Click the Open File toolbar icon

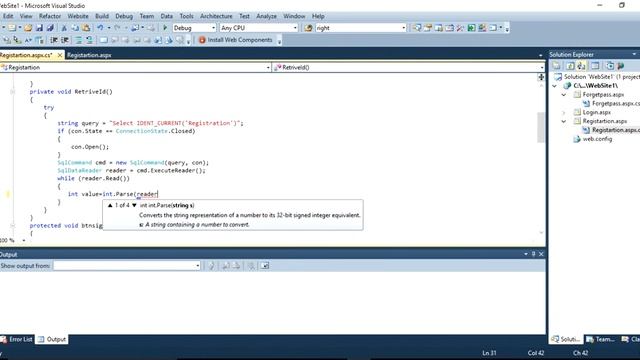[28, 28]
